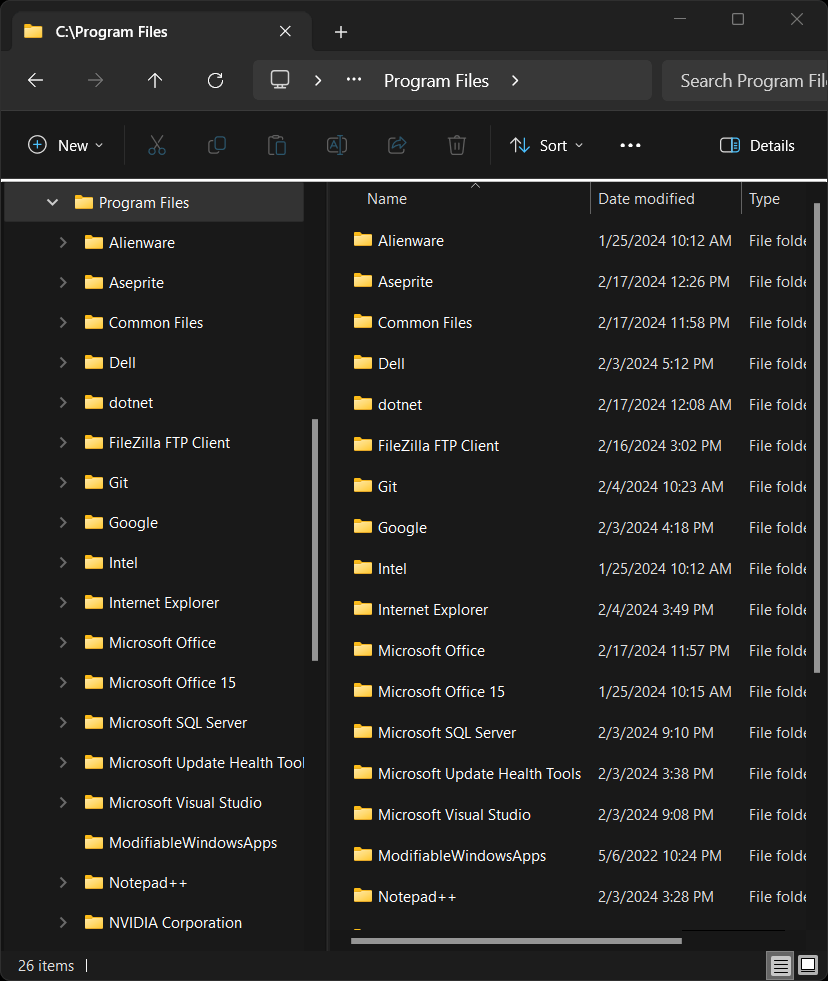This screenshot has height=981, width=828.
Task: Select the Git folder icon in file list
Action: tap(362, 485)
